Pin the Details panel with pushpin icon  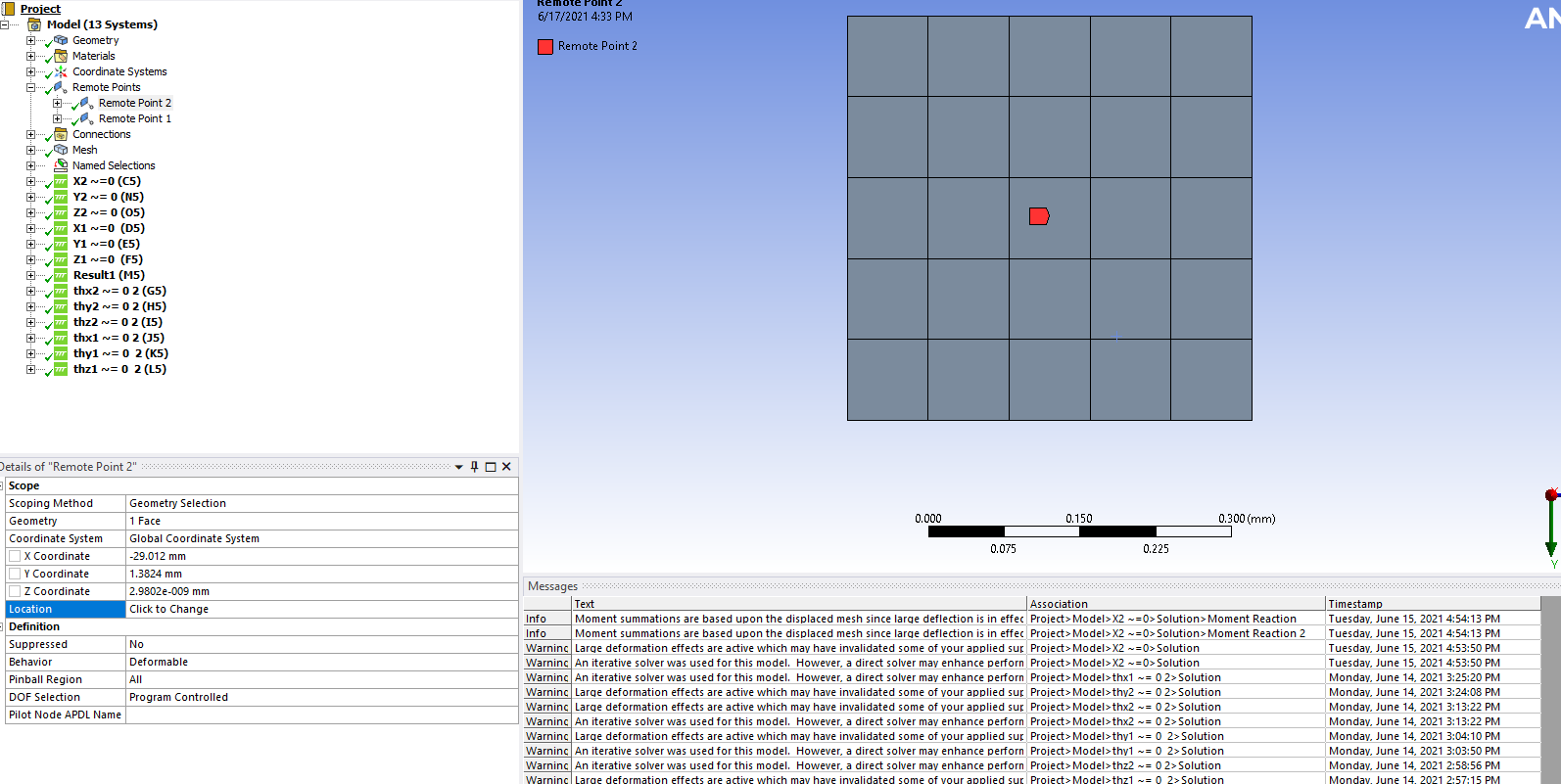click(474, 467)
